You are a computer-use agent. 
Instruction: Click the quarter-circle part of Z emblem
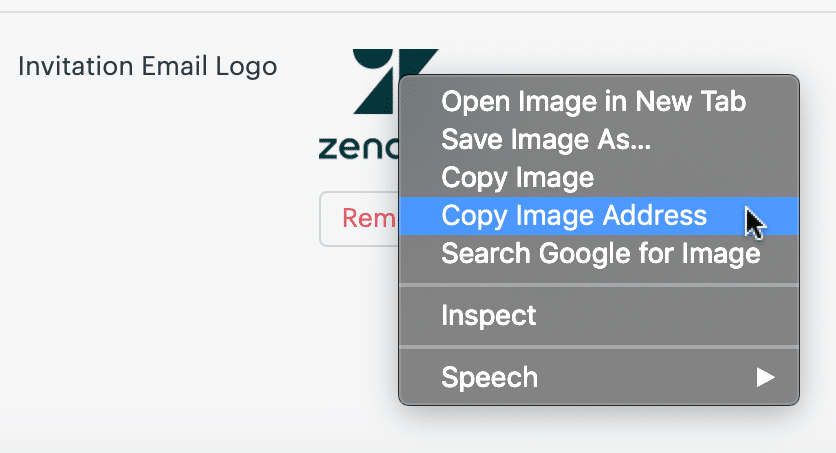[372, 60]
